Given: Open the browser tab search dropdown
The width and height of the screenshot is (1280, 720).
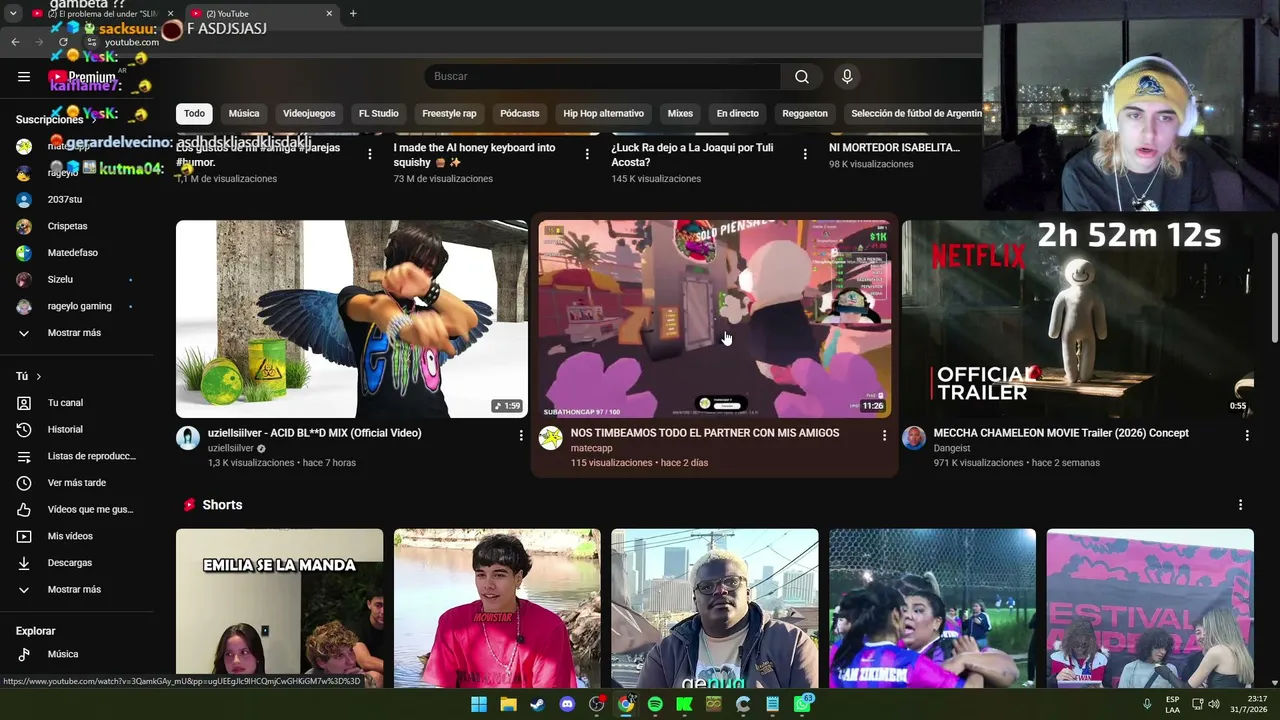Looking at the screenshot, I should click(x=12, y=14).
